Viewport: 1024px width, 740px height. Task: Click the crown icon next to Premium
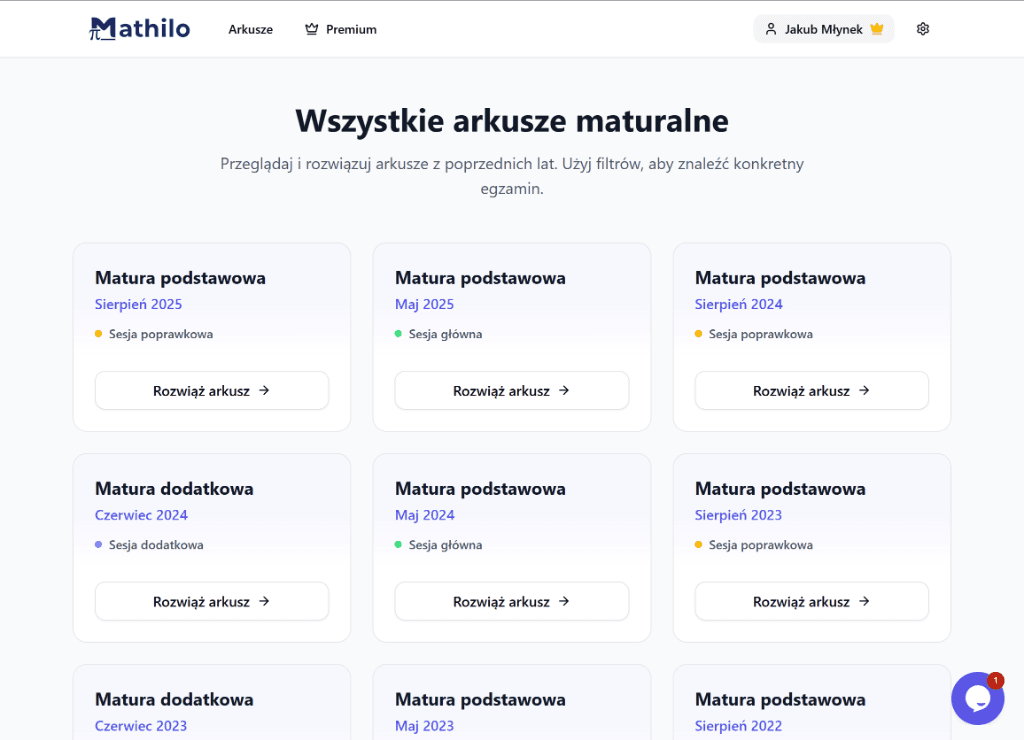pyautogui.click(x=310, y=29)
